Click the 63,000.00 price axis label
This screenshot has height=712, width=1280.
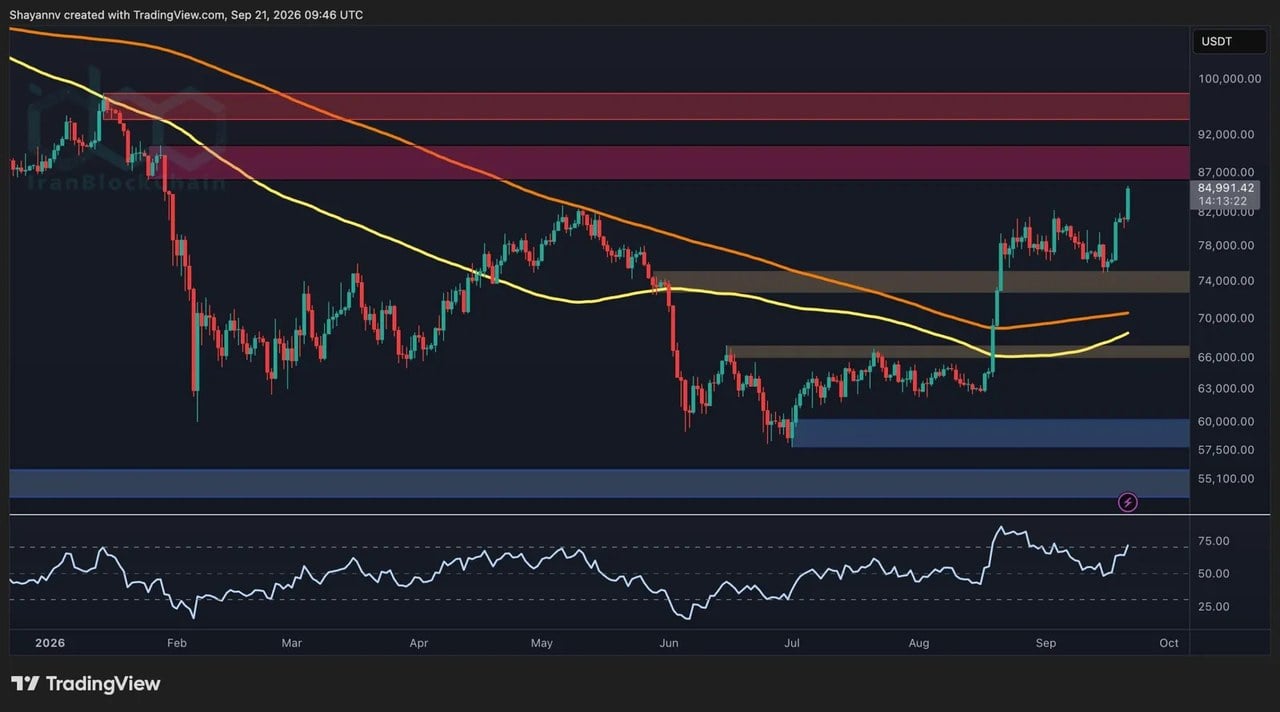click(x=1228, y=388)
